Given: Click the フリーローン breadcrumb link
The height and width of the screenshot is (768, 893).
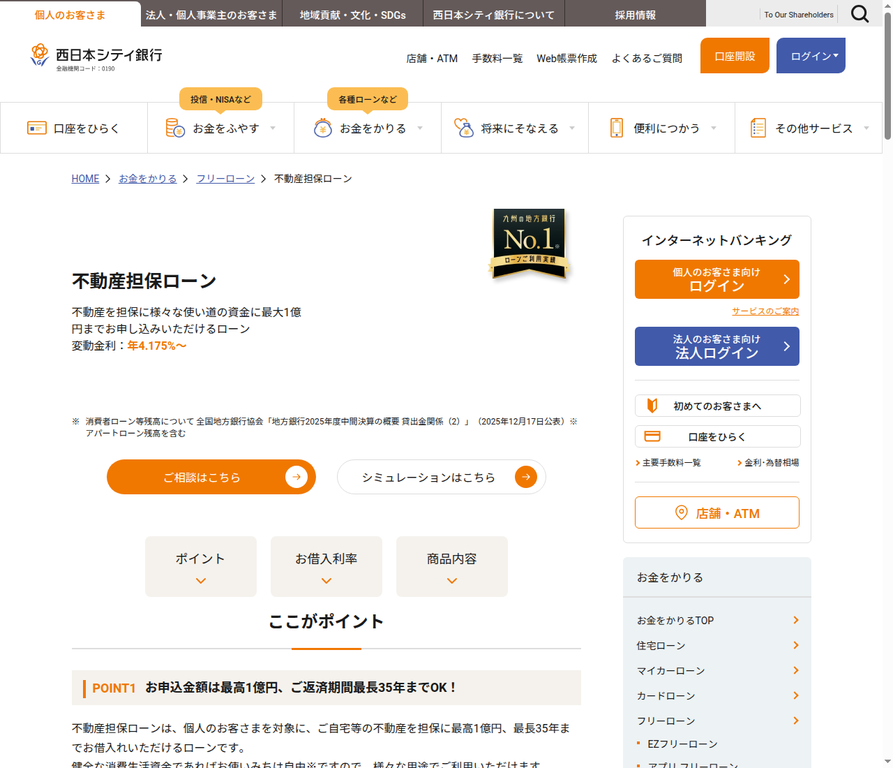Looking at the screenshot, I should coord(226,178).
